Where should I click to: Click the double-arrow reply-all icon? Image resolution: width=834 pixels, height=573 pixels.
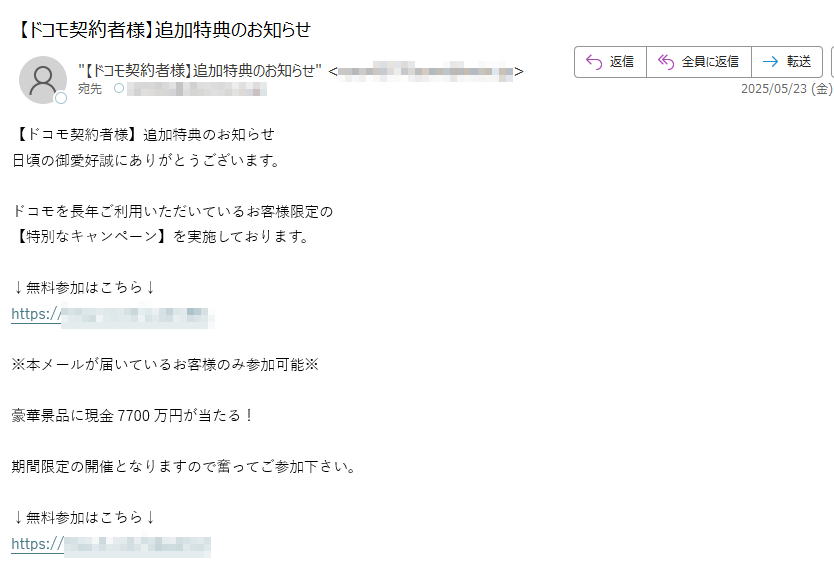click(666, 62)
